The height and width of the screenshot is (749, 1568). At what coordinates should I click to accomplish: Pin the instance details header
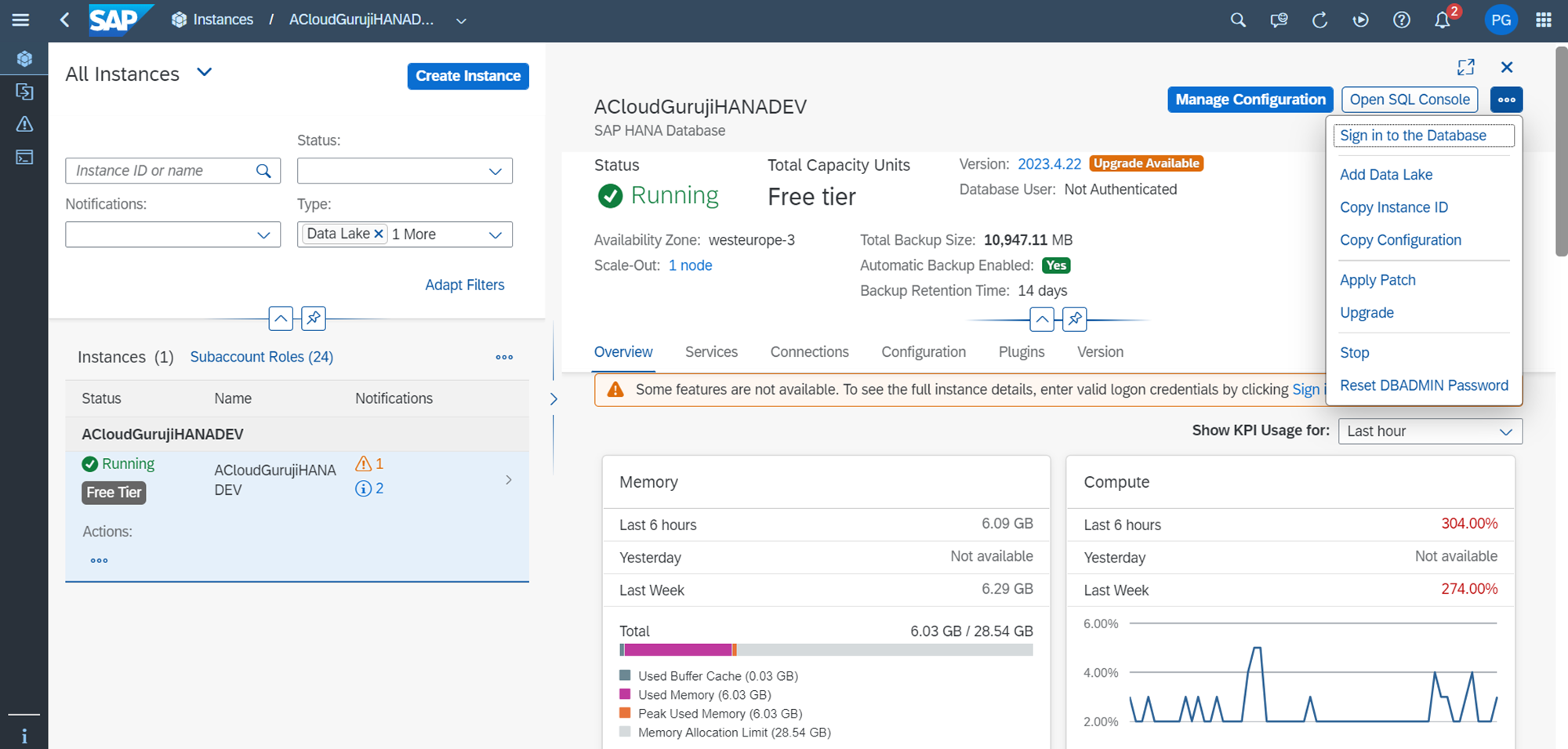(1075, 319)
